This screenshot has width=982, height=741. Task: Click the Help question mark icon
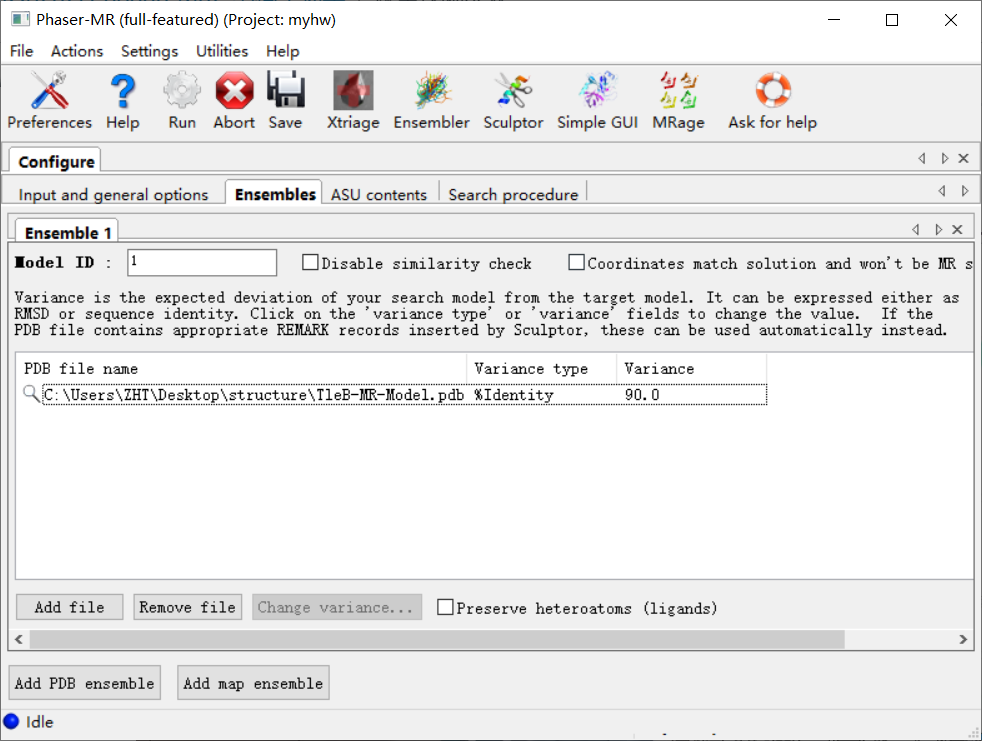tap(122, 91)
